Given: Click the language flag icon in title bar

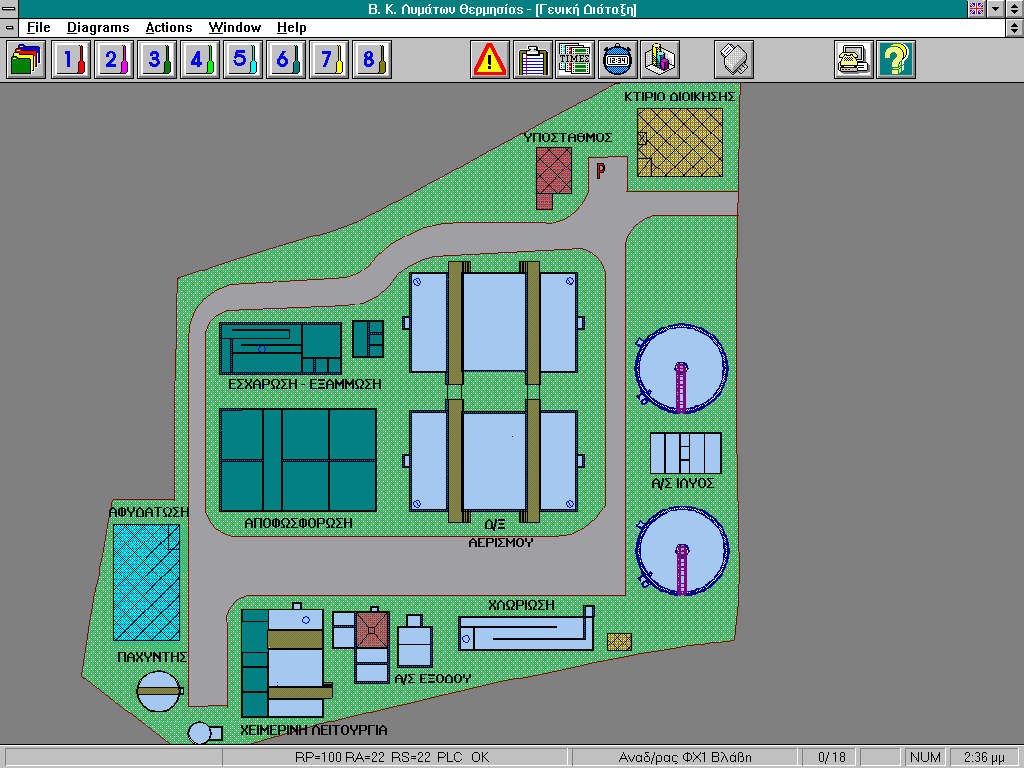Looking at the screenshot, I should 976,9.
